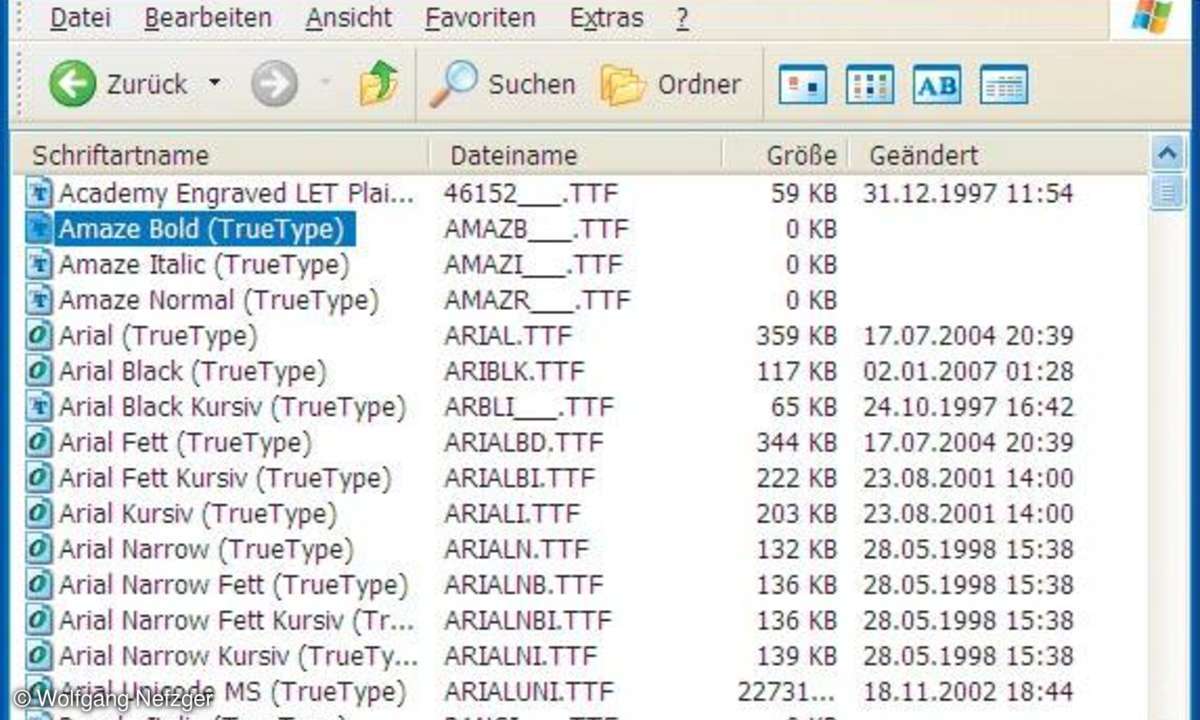Click date 24.10.1997 16:42
Screen dimensions: 1200x720
click(968, 407)
